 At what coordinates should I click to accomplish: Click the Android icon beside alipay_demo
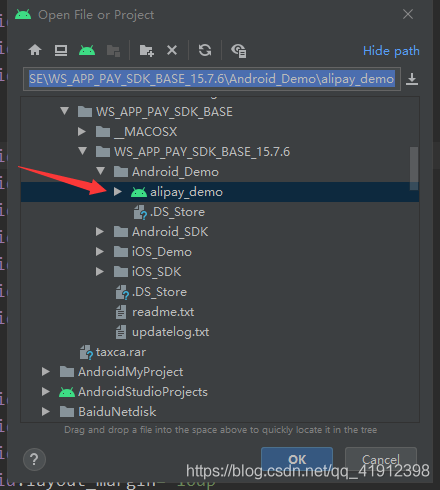click(139, 192)
